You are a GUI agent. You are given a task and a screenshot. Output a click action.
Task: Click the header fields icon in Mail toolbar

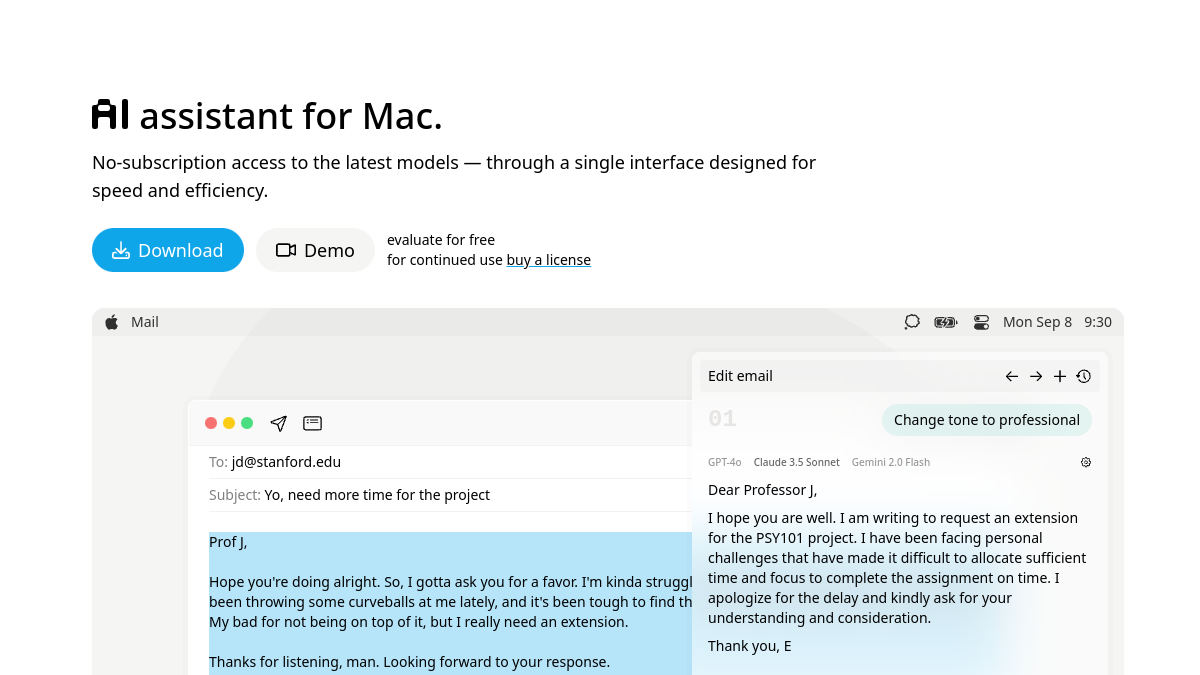(313, 423)
